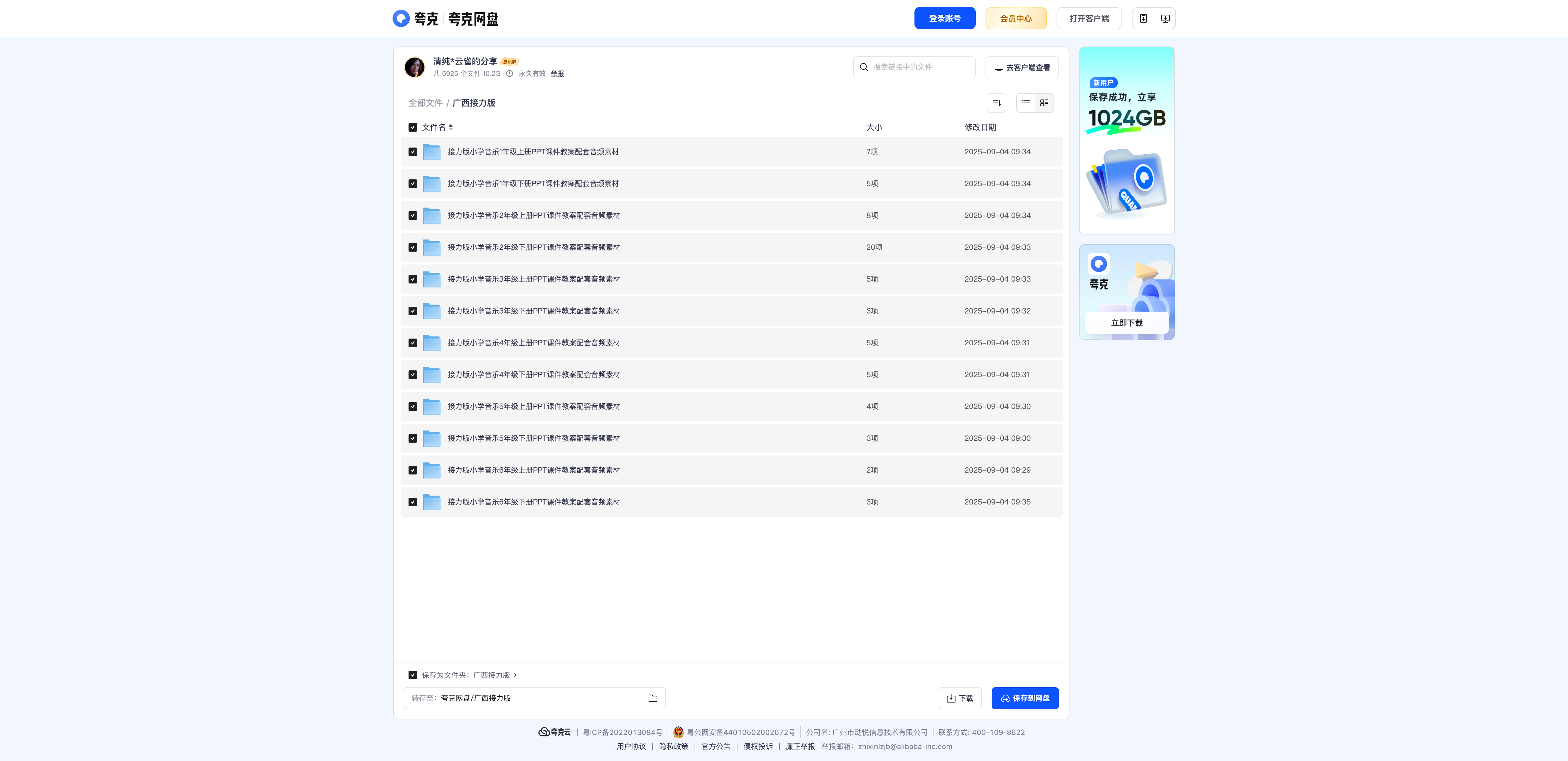Click the sharer's avatar picture
Screen dimensions: 1568x761
click(x=415, y=67)
